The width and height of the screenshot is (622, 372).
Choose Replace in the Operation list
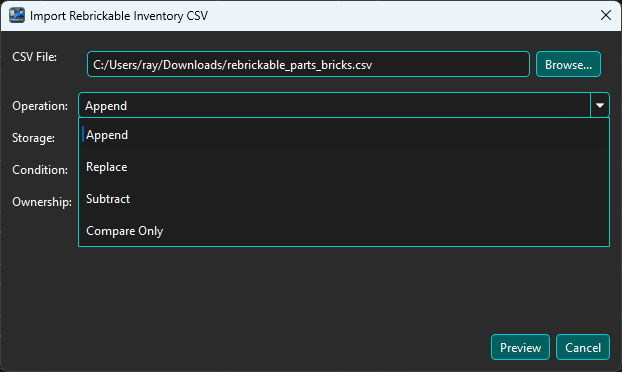[x=344, y=167]
